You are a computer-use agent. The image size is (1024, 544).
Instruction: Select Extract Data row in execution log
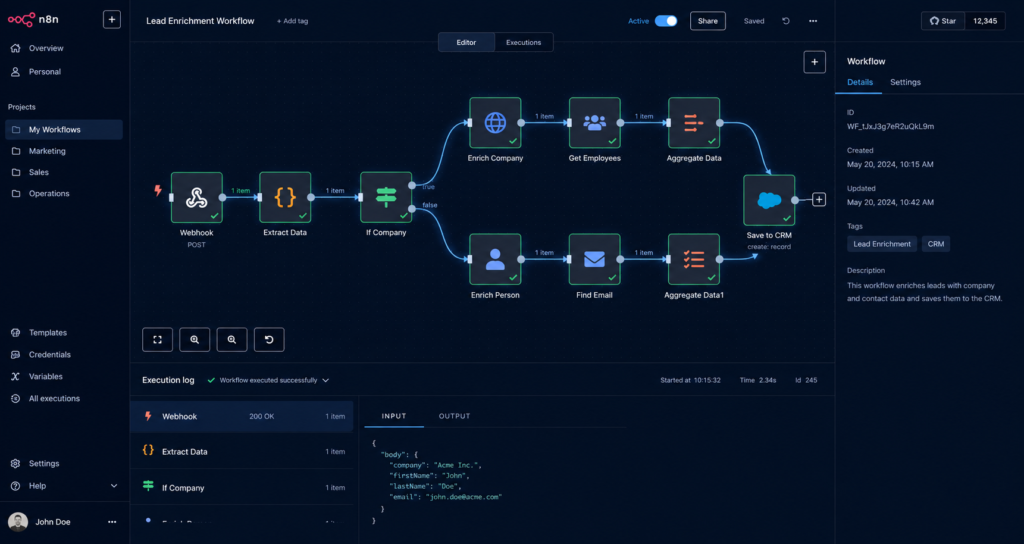242,451
